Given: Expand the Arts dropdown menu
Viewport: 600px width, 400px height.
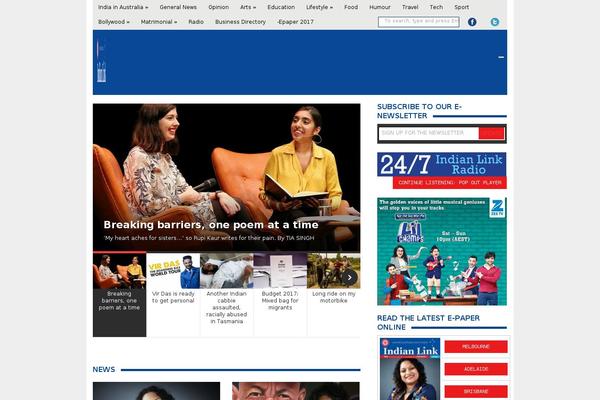Looking at the screenshot, I should (248, 7).
